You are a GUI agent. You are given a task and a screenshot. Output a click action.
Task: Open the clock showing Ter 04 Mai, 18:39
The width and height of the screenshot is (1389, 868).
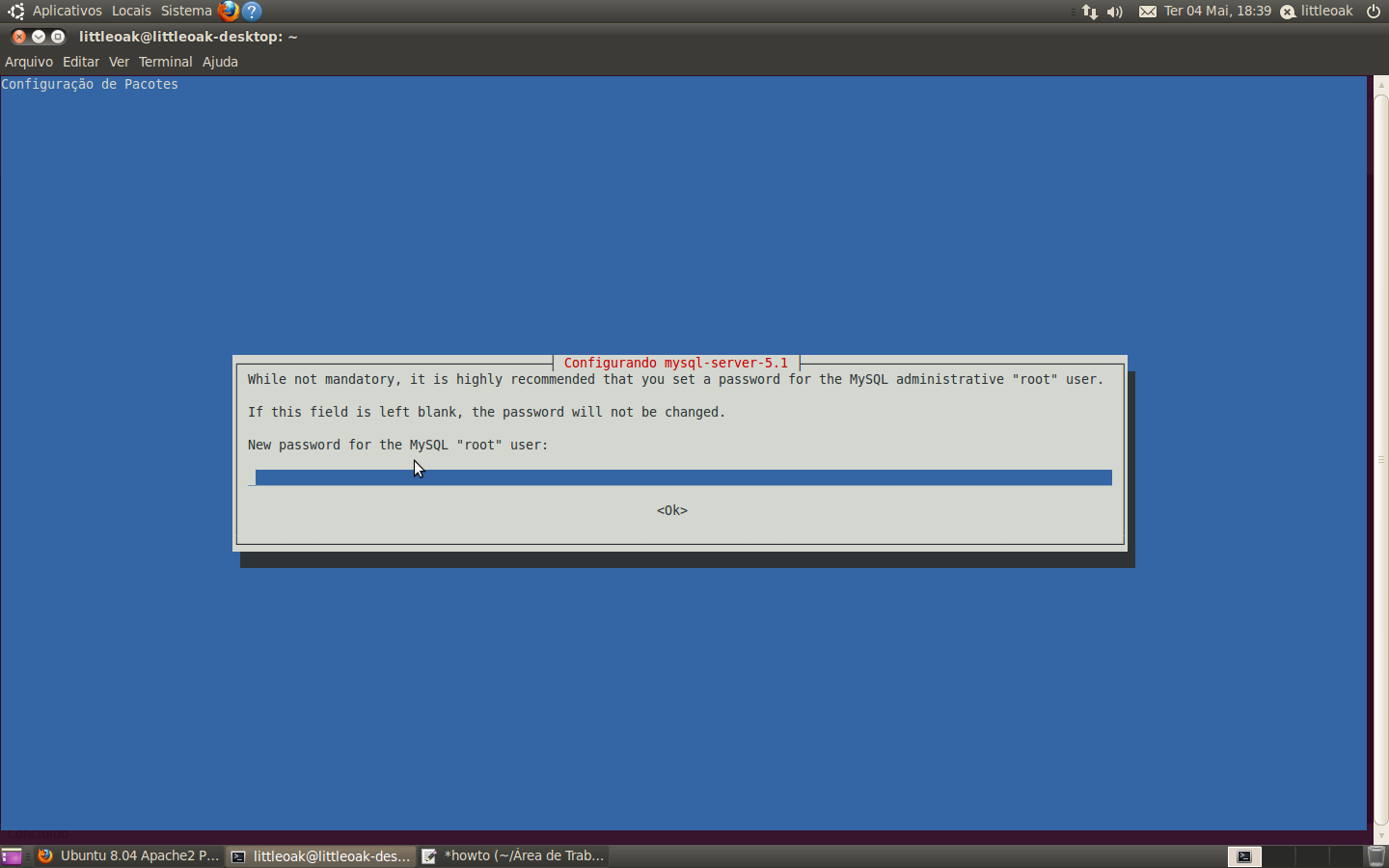1217,11
